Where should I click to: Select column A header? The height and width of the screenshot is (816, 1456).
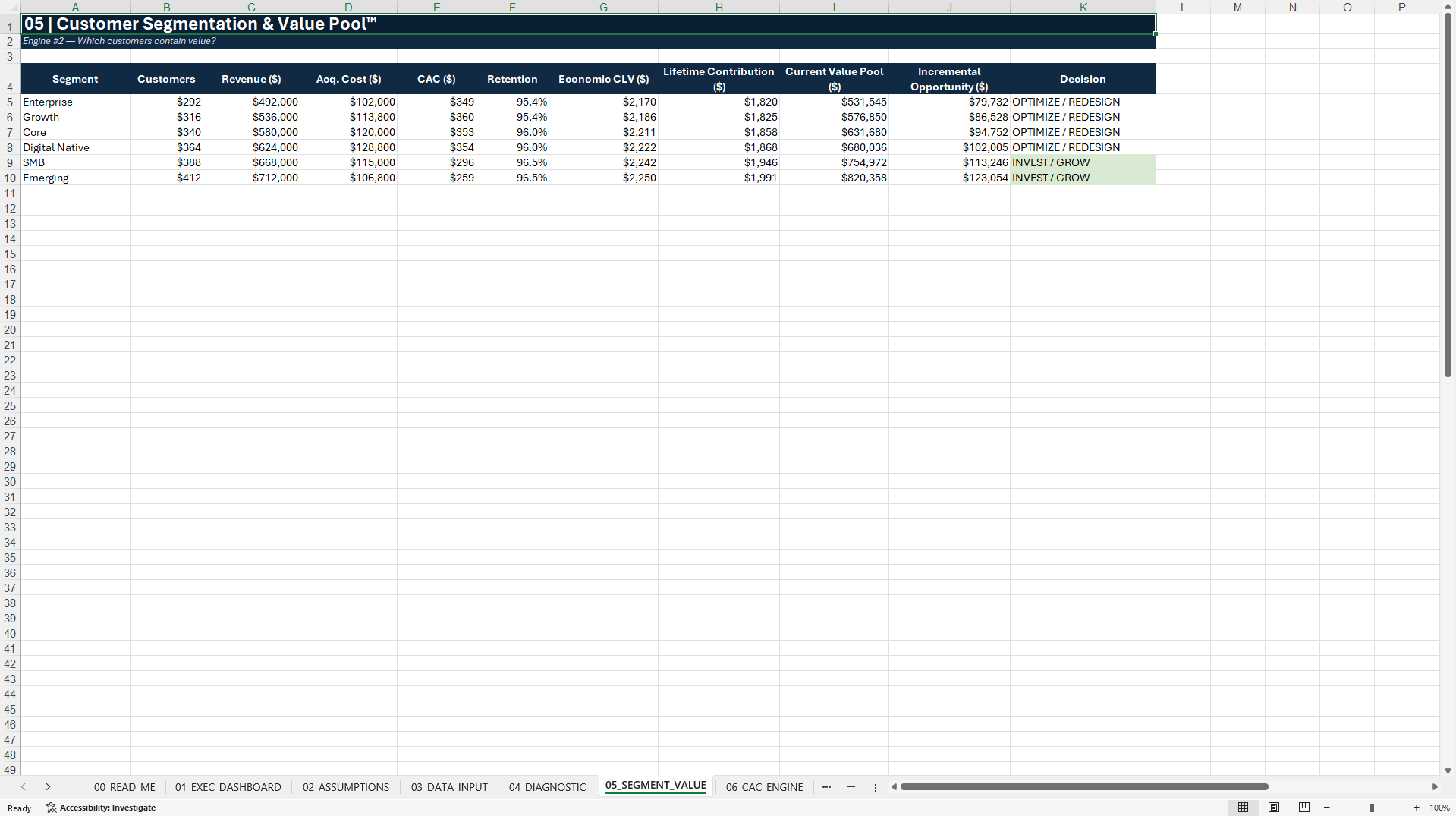[75, 7]
